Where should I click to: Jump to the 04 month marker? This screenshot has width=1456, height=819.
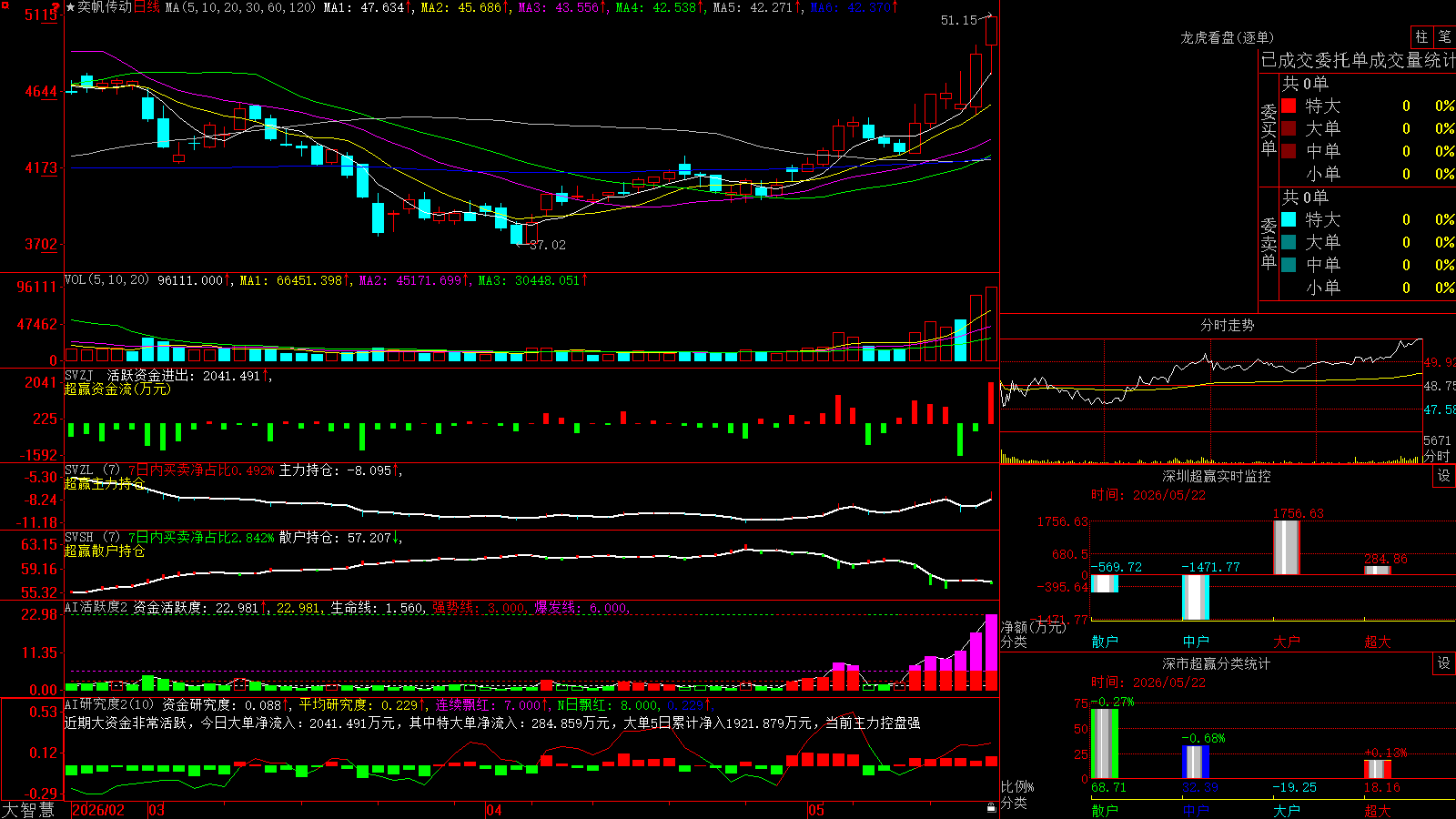494,810
